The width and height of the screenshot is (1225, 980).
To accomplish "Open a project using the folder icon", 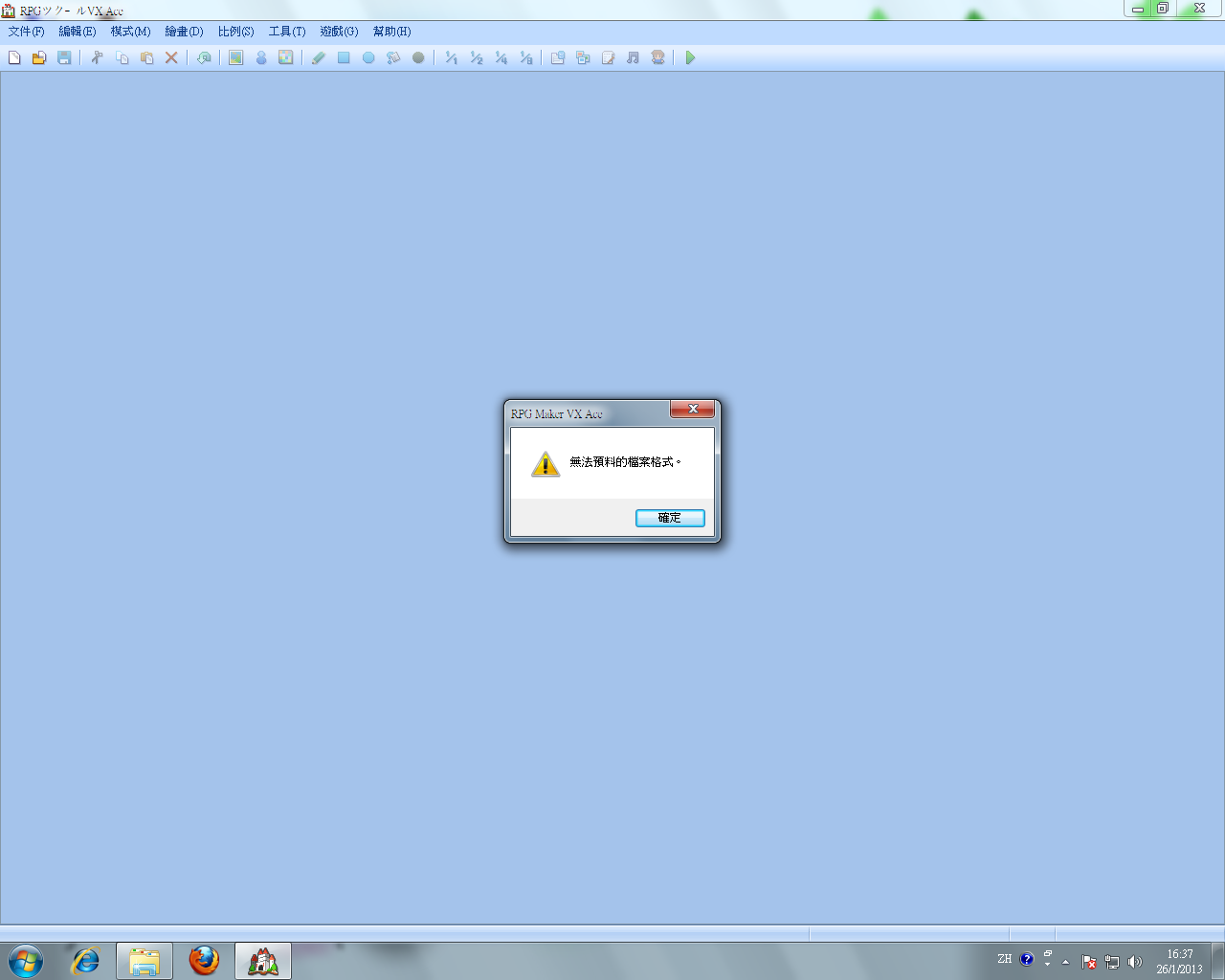I will (x=39, y=58).
